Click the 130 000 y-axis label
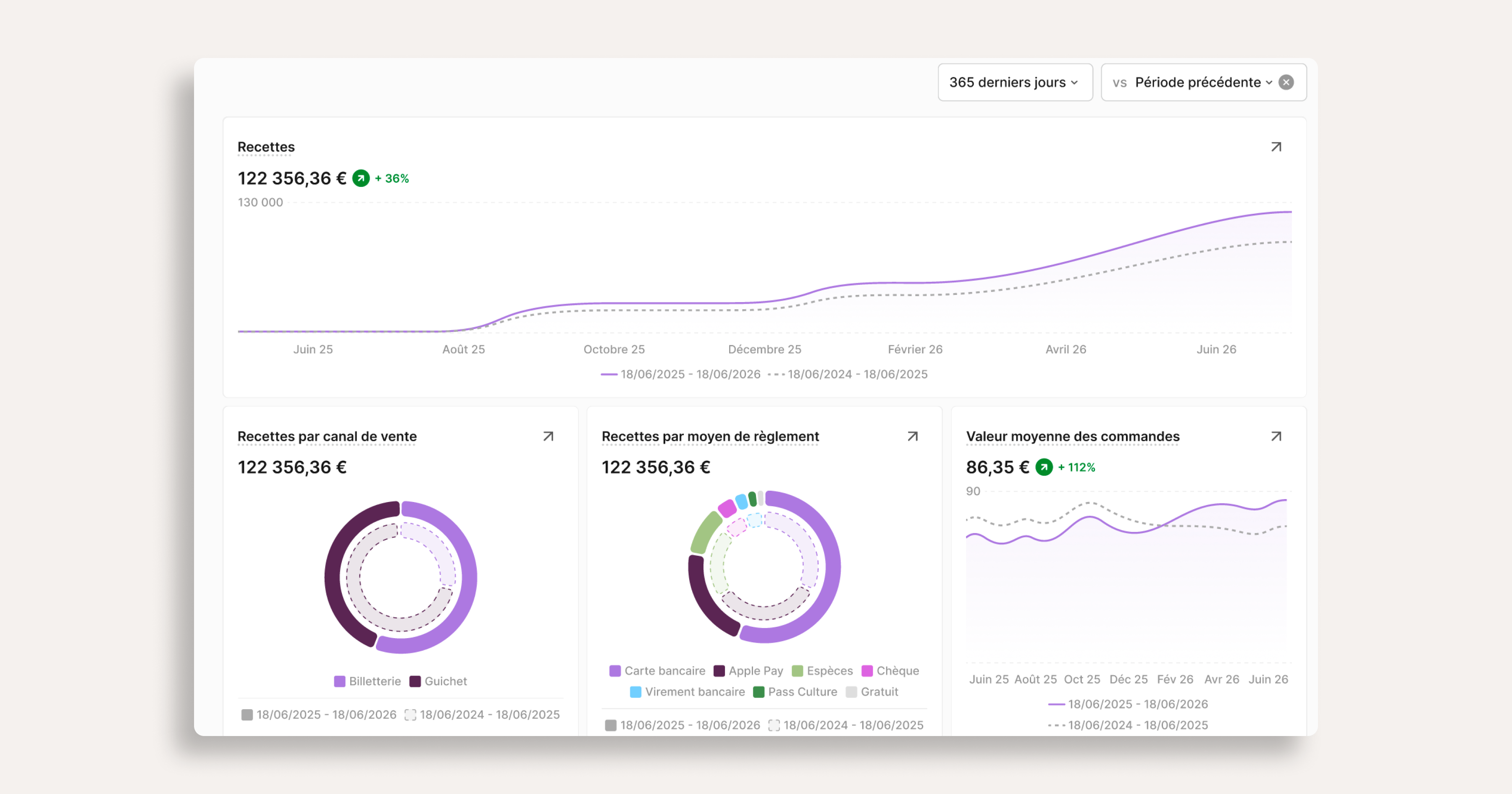 point(260,202)
